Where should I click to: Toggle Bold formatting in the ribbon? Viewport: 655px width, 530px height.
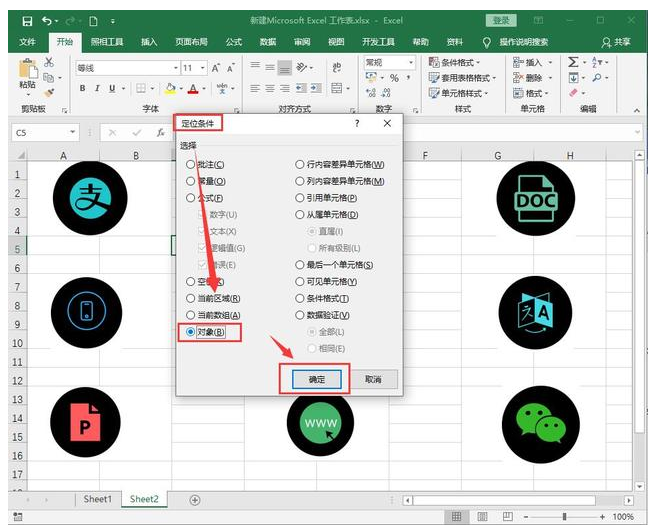[x=83, y=89]
